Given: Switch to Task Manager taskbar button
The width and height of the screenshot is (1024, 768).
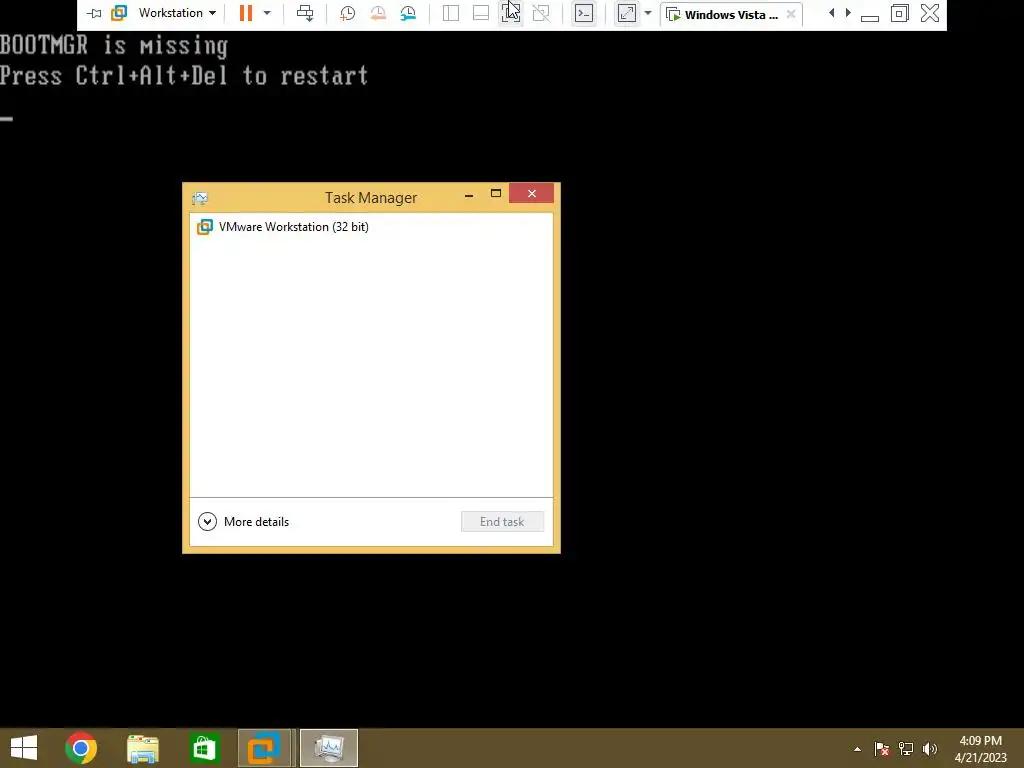Looking at the screenshot, I should 328,748.
